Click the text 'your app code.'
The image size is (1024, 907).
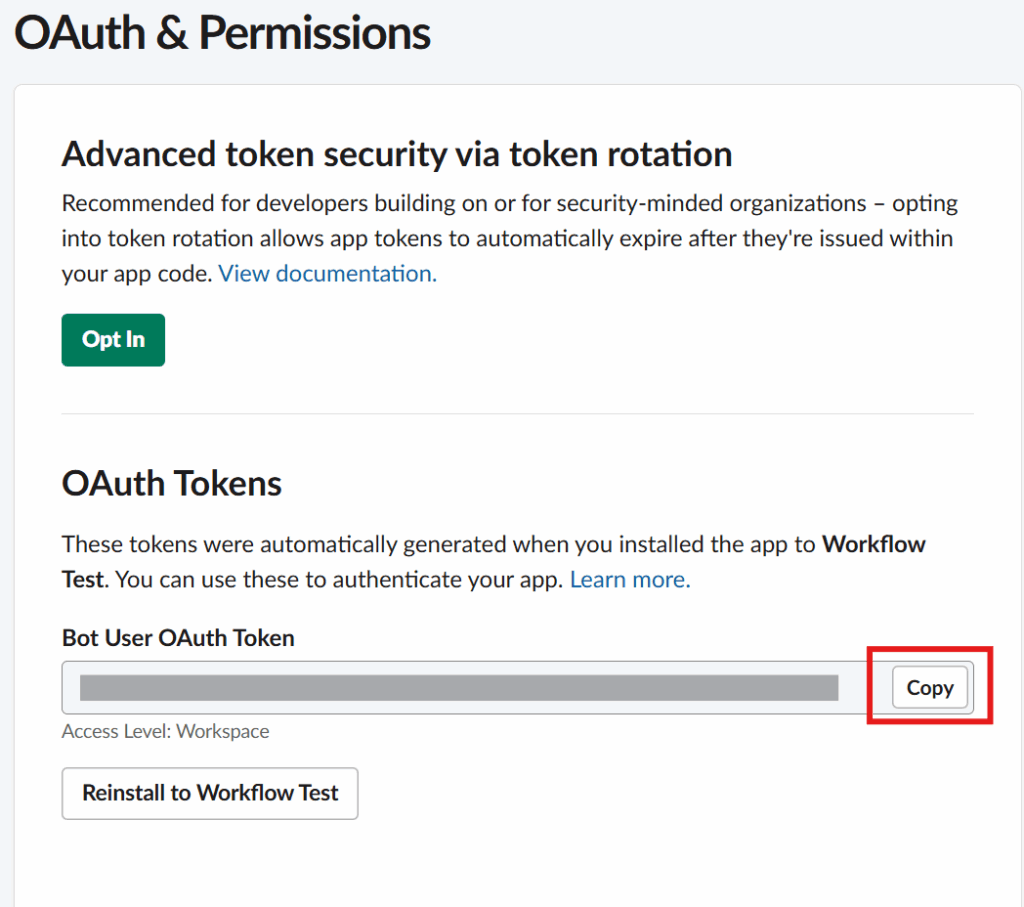coord(137,274)
